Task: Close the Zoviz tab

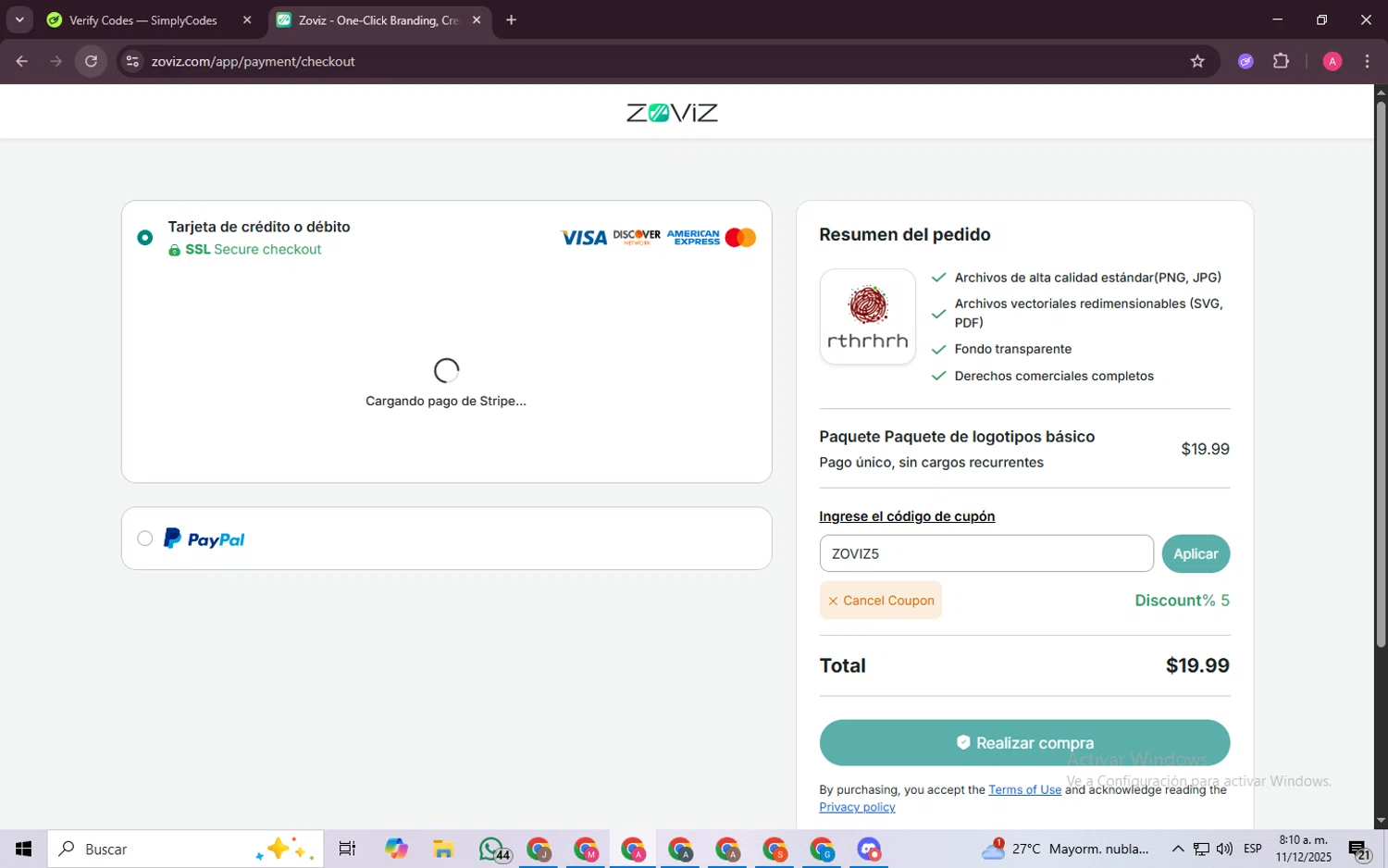Action: point(477,19)
